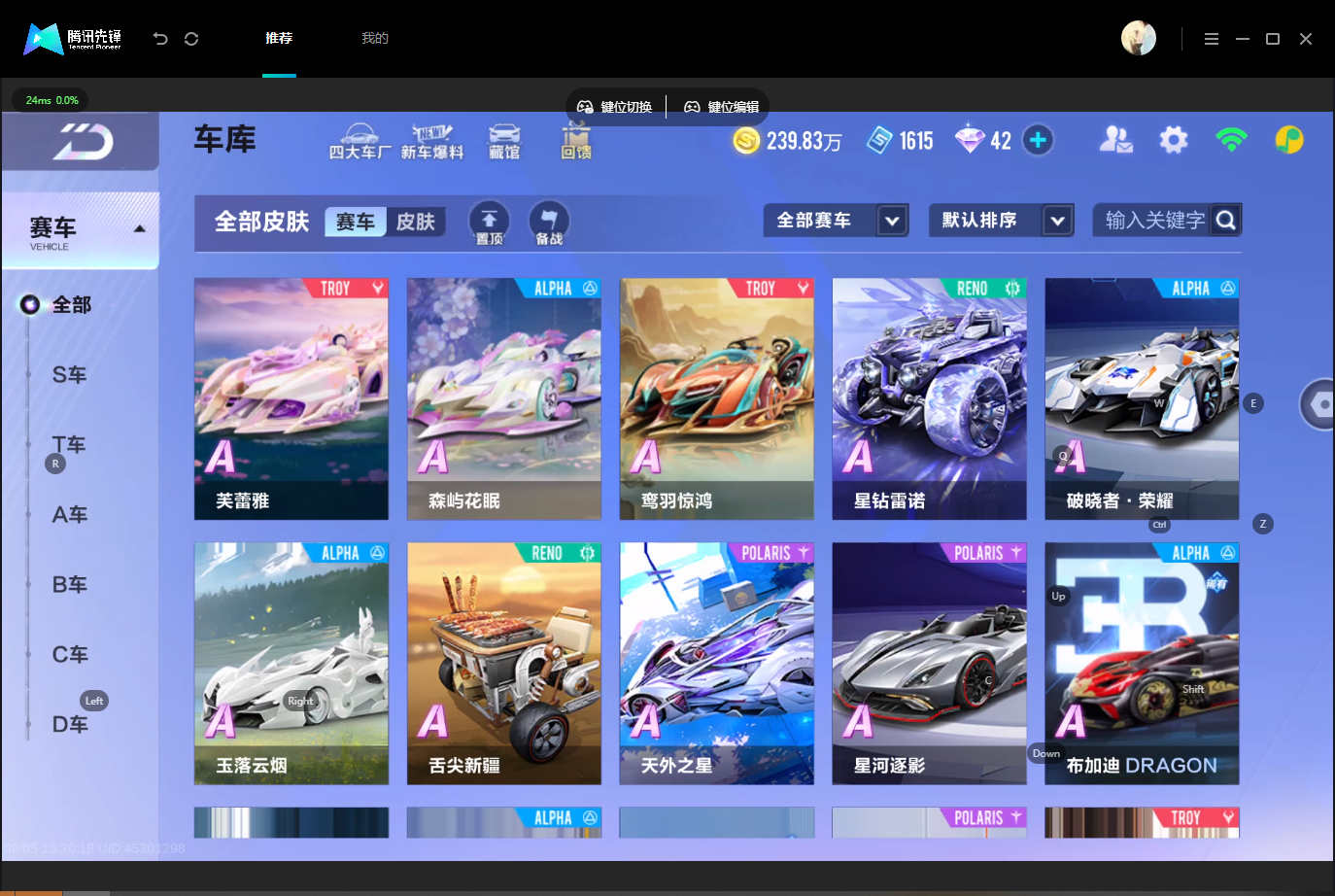
Task: Click the 输入关键字 search field
Action: coord(1154,221)
